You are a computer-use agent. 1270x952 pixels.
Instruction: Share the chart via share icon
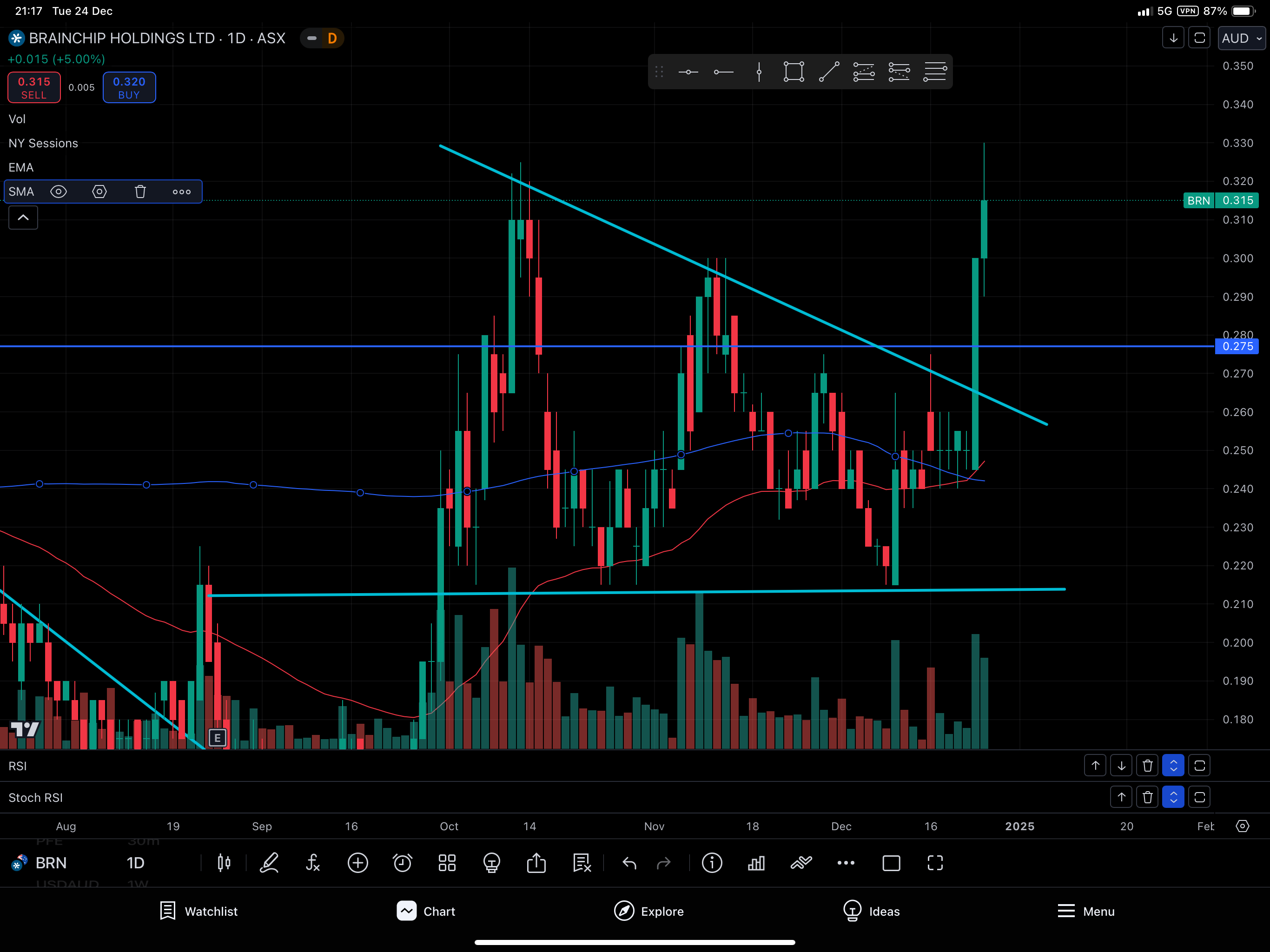coord(536,862)
